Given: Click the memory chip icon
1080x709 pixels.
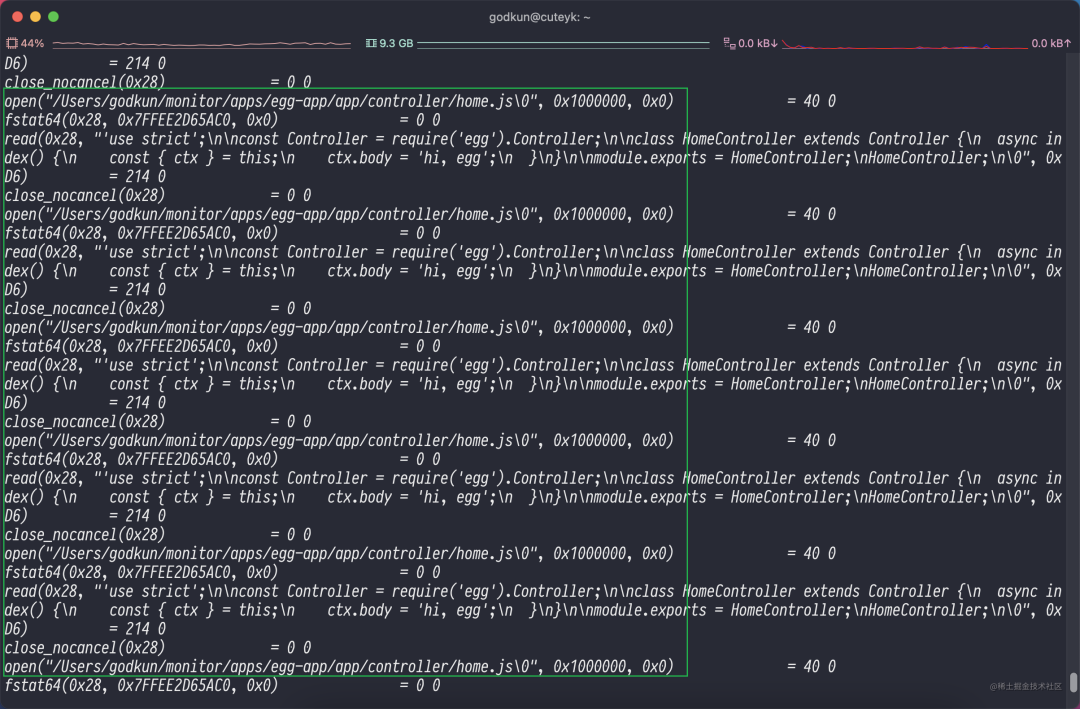Looking at the screenshot, I should click(x=371, y=43).
